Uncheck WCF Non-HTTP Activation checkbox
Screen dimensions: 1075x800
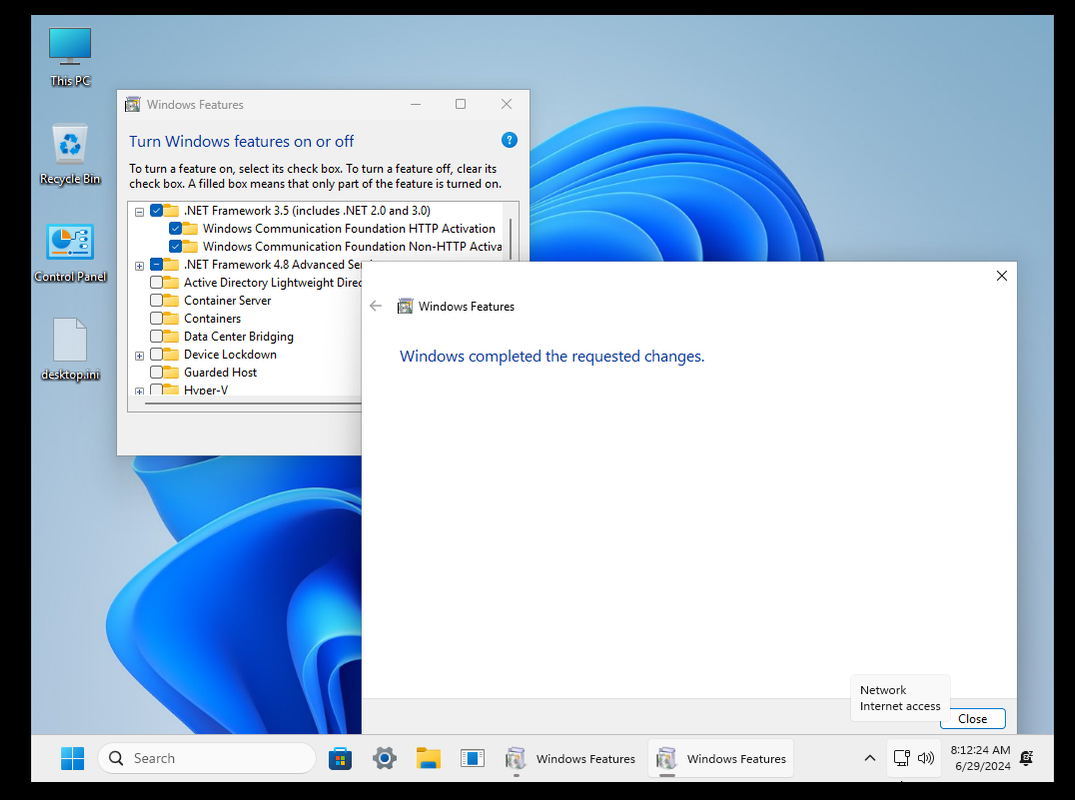point(175,246)
